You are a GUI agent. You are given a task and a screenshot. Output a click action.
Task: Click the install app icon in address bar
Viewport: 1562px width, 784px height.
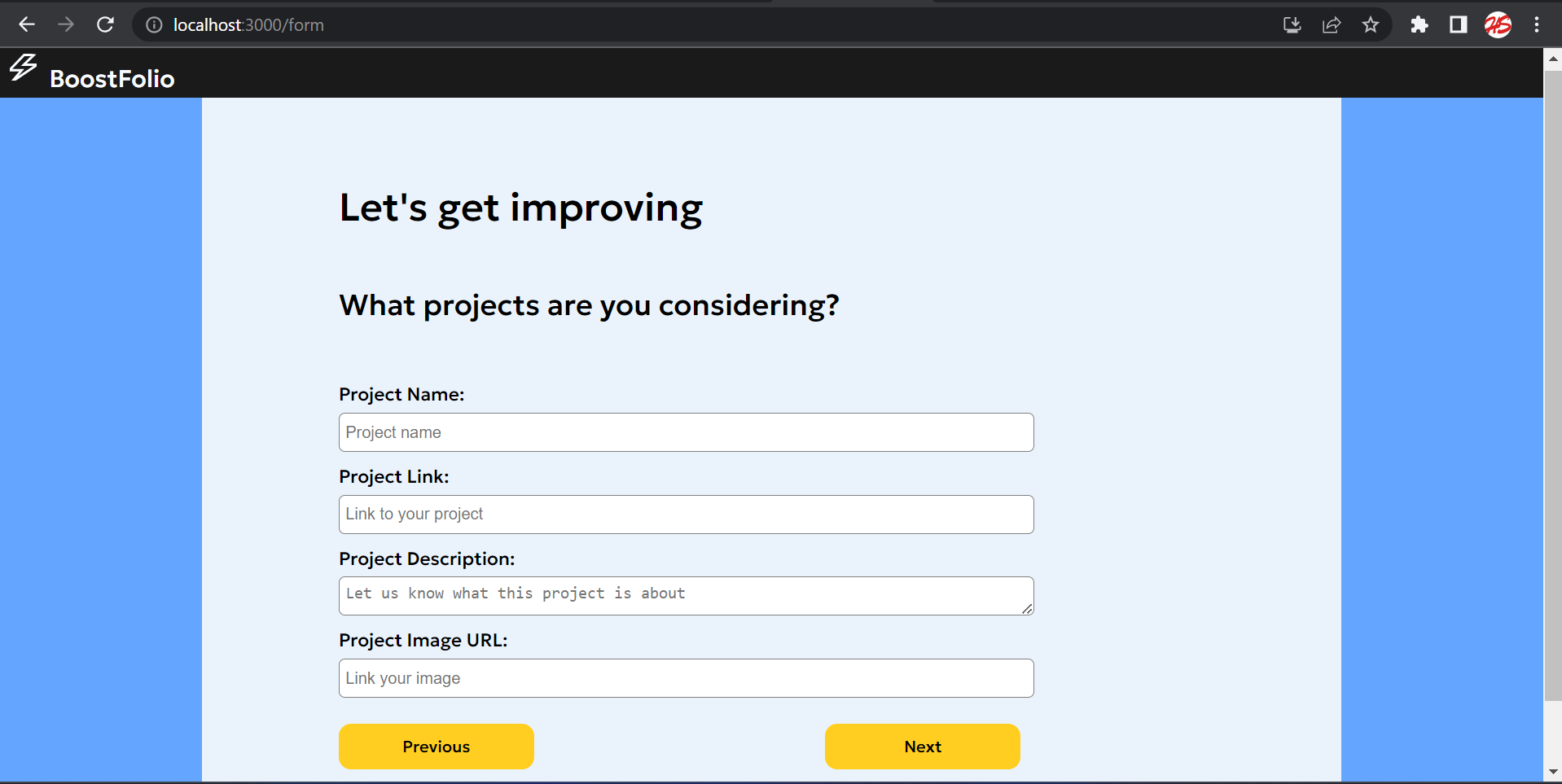click(1291, 24)
